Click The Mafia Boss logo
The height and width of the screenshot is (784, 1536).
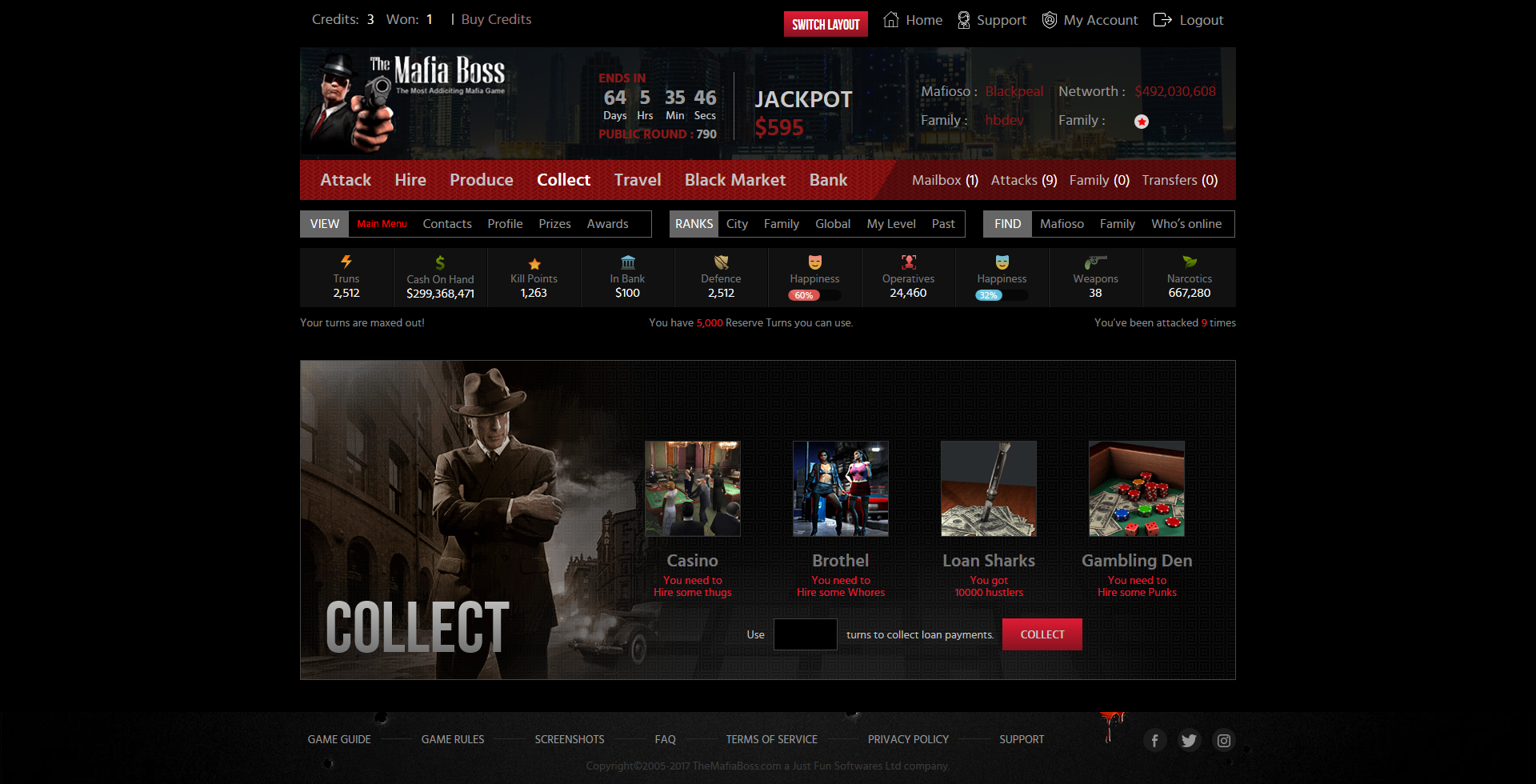[x=405, y=102]
